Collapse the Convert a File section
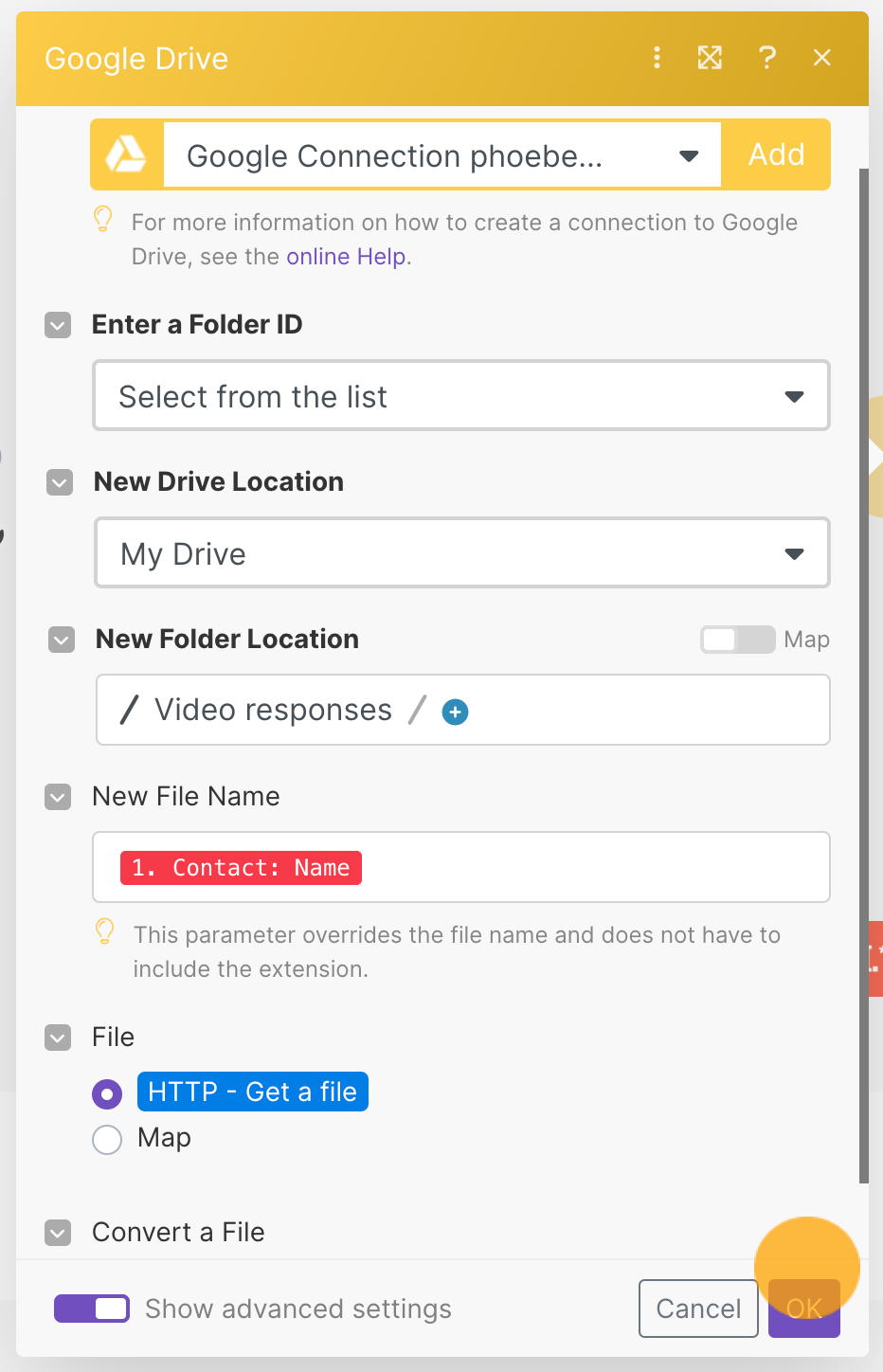 pyautogui.click(x=58, y=1233)
